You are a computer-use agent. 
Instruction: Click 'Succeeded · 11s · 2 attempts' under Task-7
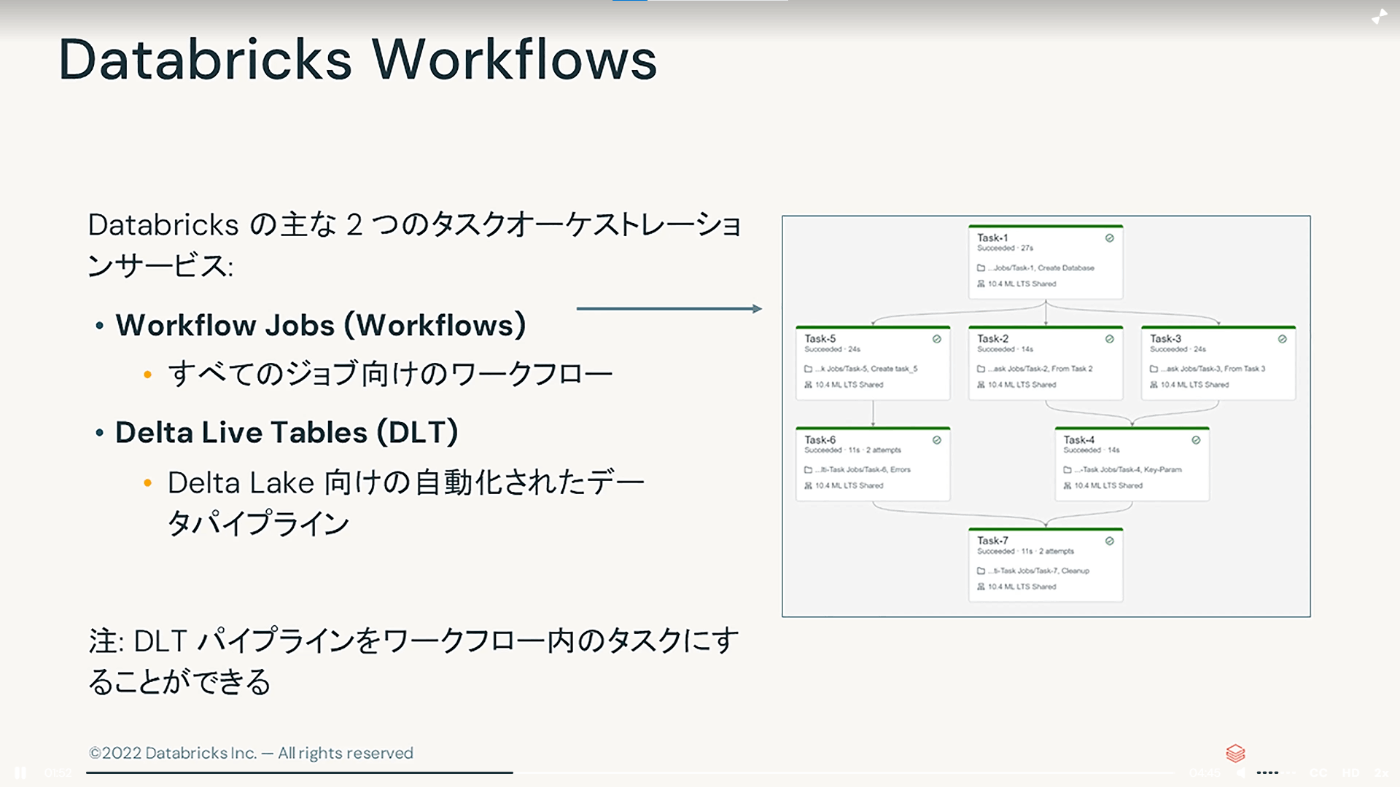pyautogui.click(x=1026, y=551)
